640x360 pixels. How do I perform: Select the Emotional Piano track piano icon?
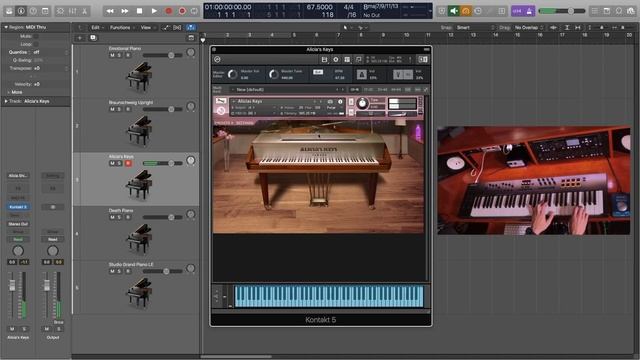tap(139, 76)
